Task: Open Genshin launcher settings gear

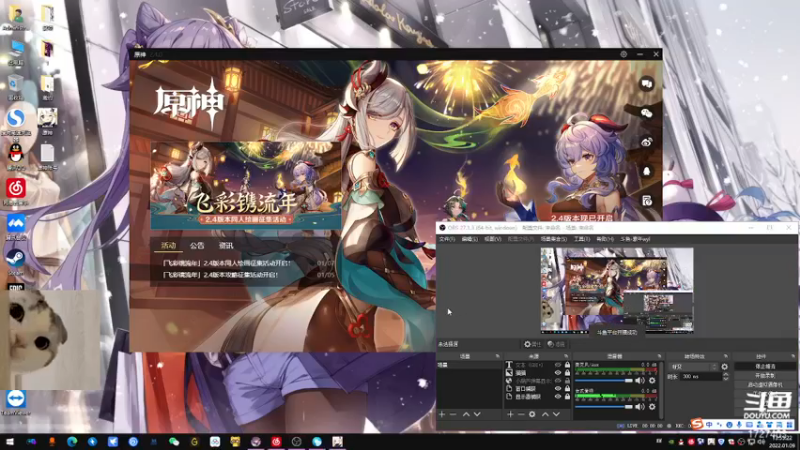Action: 623,54
